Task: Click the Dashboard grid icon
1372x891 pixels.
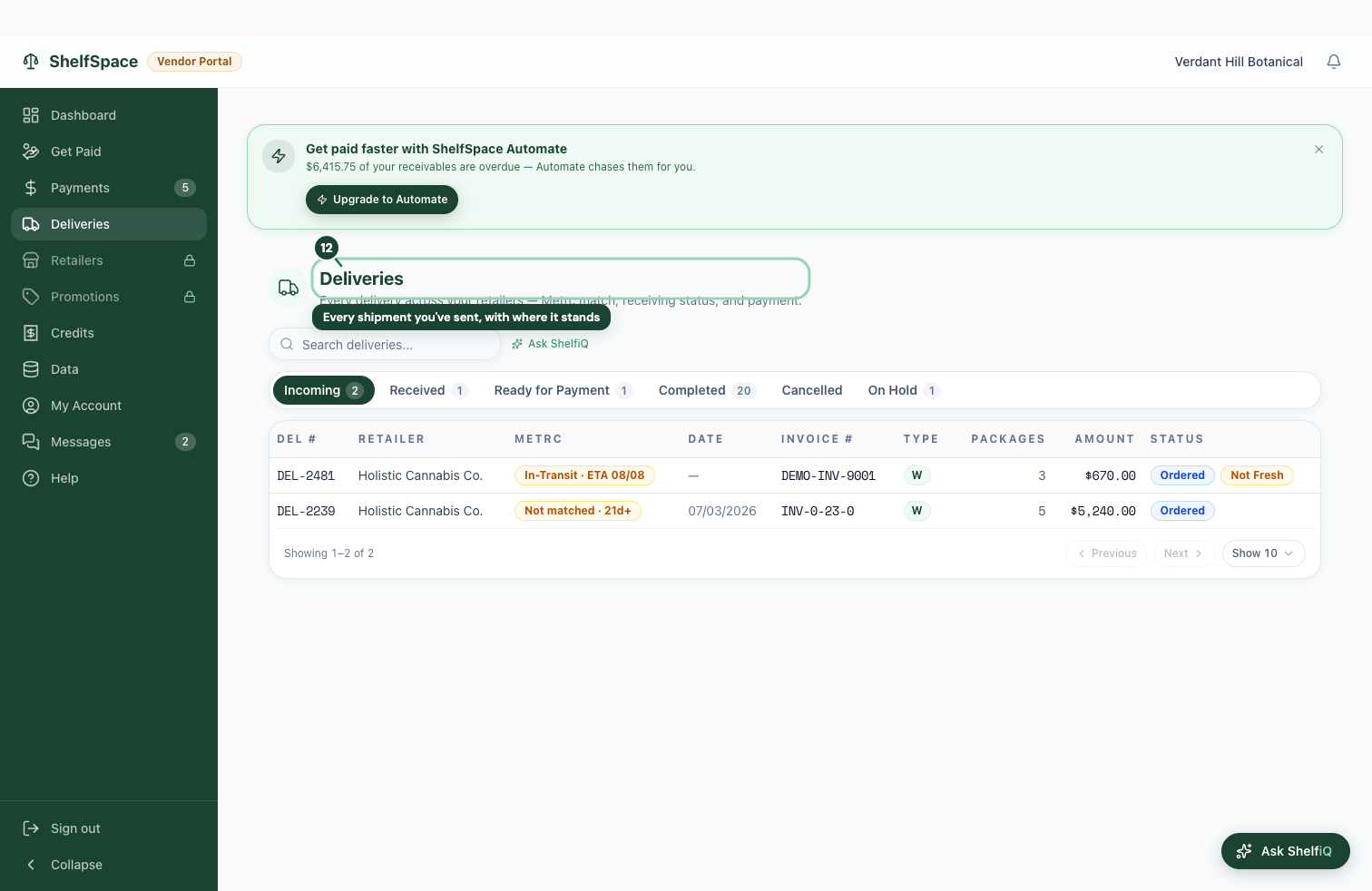Action: click(x=31, y=115)
